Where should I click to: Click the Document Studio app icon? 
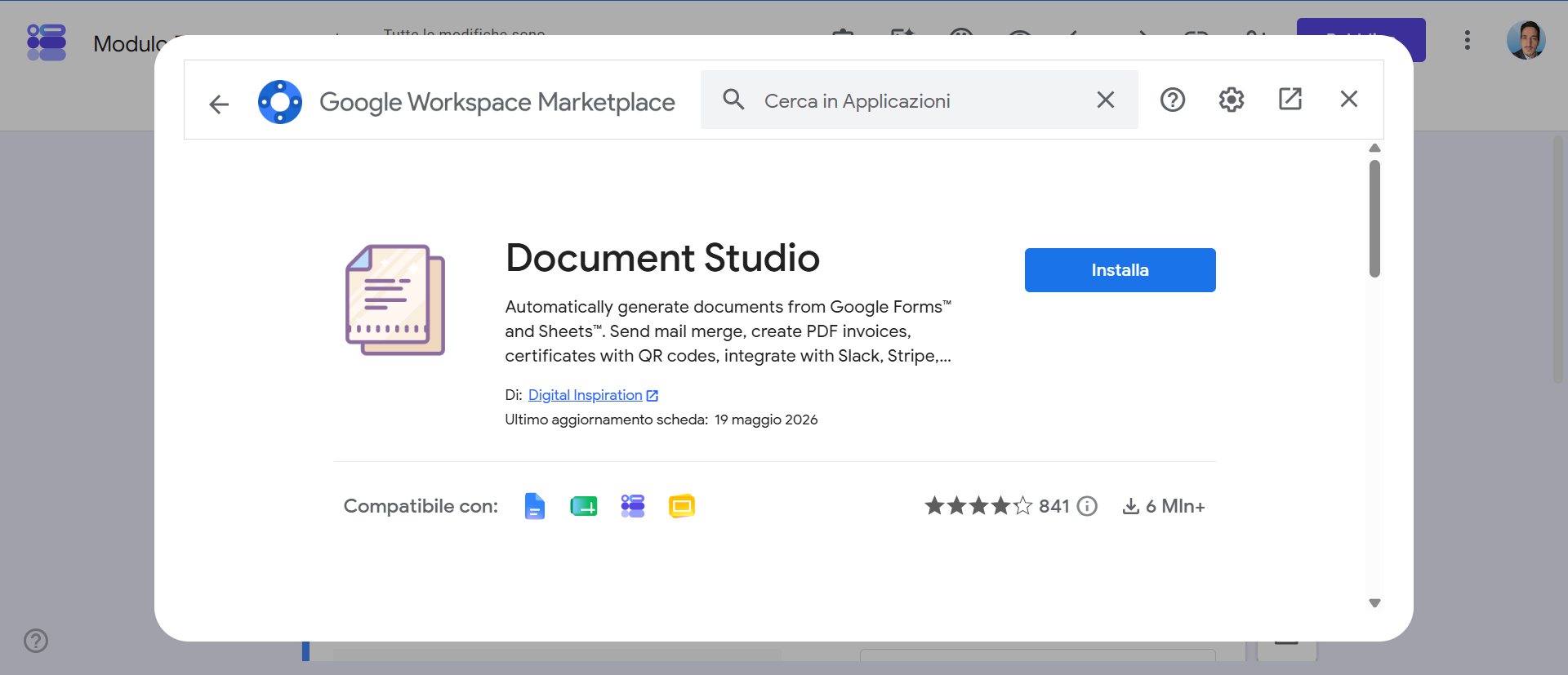tap(395, 300)
